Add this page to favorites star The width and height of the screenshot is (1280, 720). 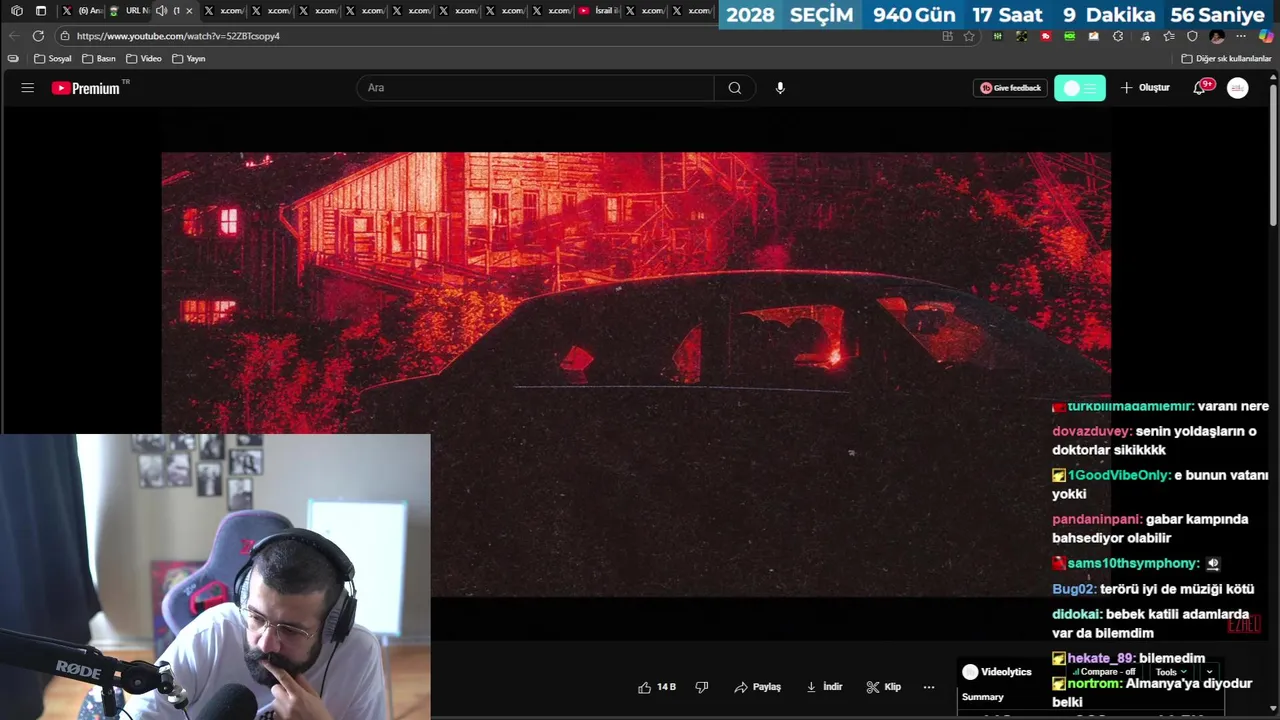click(x=969, y=36)
